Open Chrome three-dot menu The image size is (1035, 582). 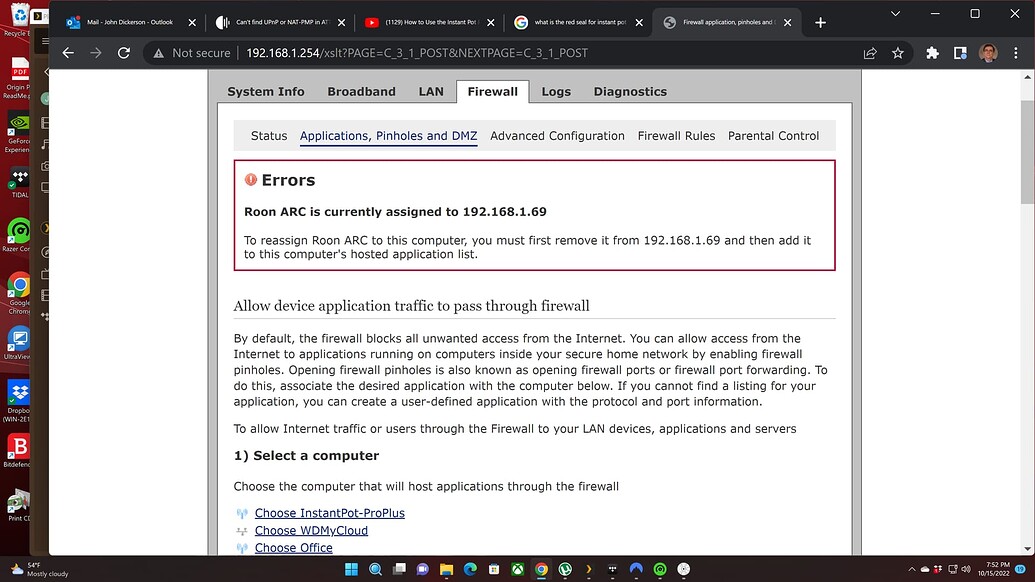[1016, 53]
